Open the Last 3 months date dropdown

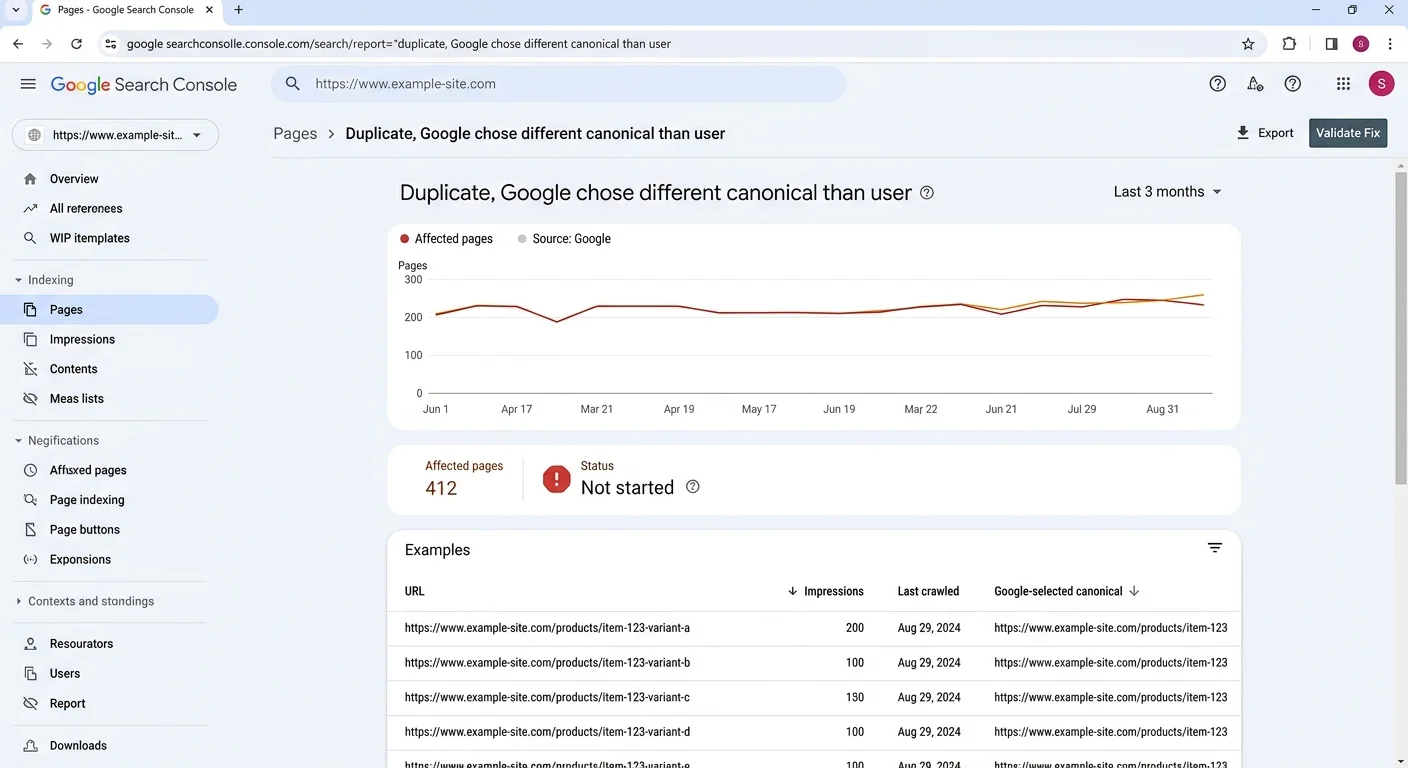click(x=1168, y=192)
